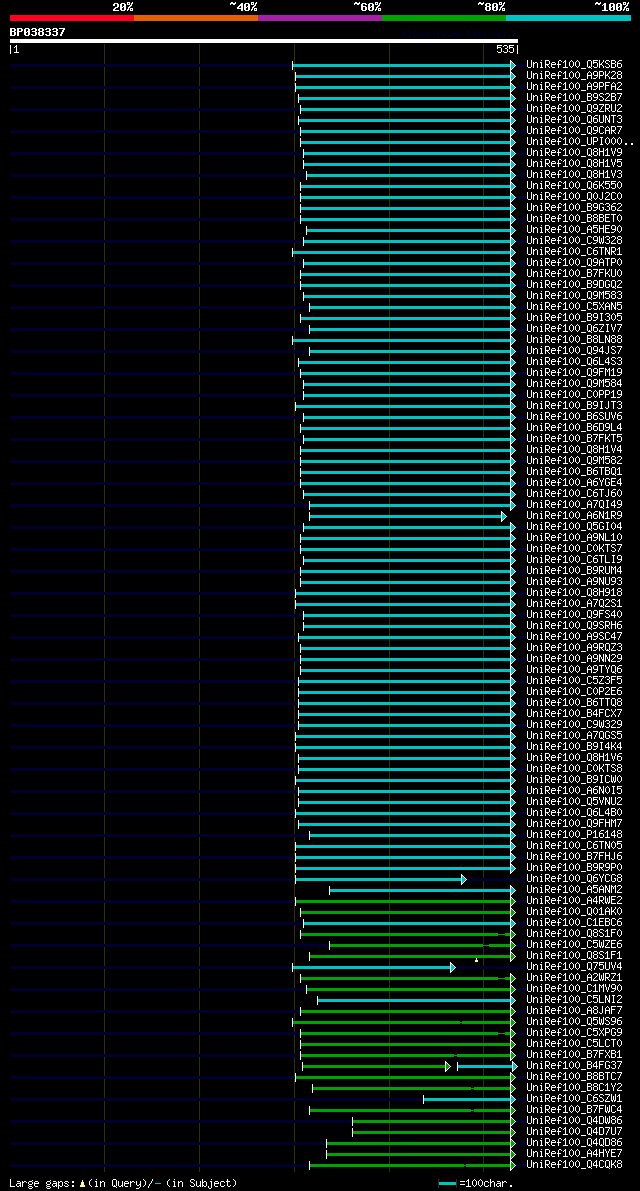Viewport: 640px width, 1191px height.
Task: Open hit UniRef100_A9PK28
Action: (574, 75)
